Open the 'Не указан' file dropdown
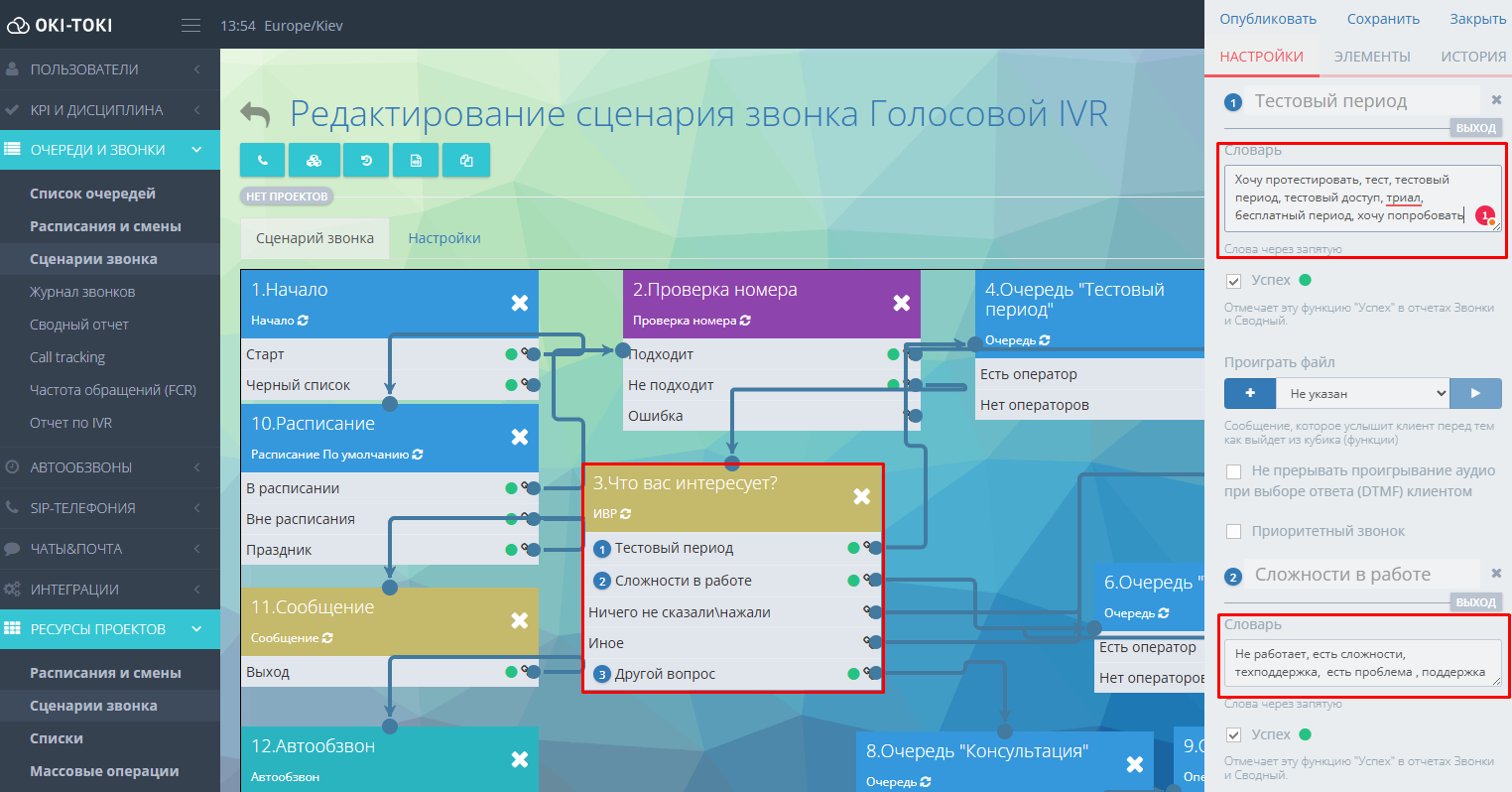Screen dimensions: 1512x792 click(1362, 394)
